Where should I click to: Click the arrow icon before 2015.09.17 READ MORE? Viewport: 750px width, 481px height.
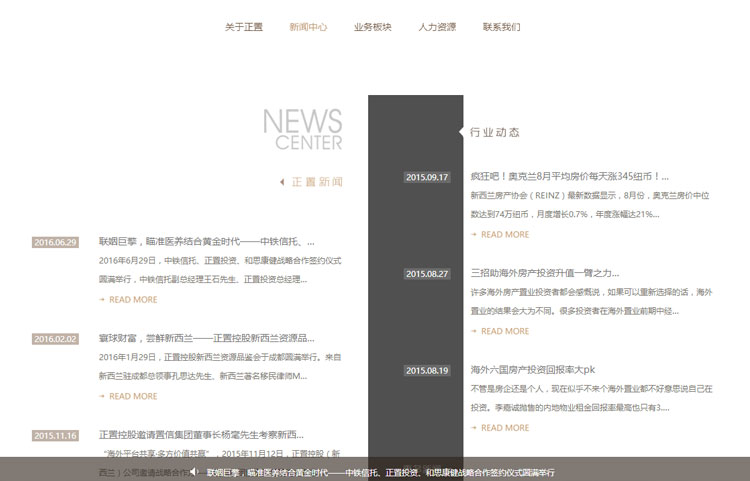point(474,235)
